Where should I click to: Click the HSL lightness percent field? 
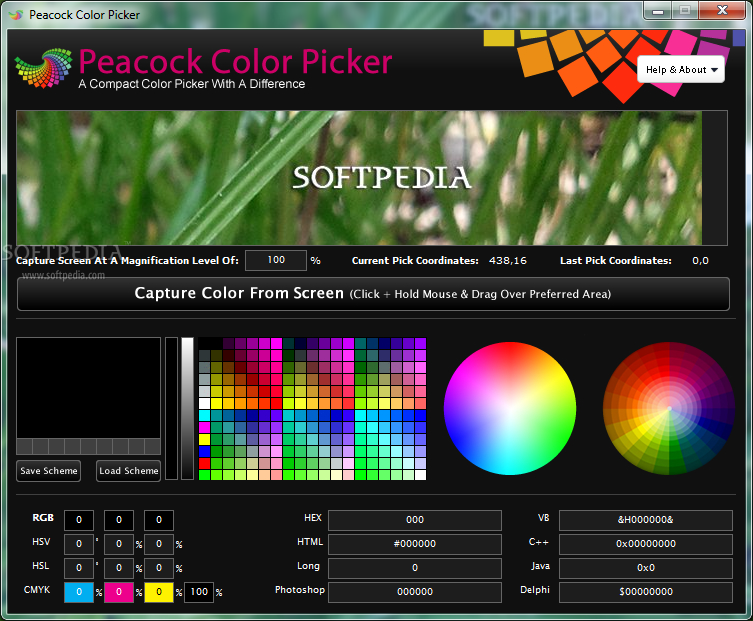pyautogui.click(x=159, y=568)
